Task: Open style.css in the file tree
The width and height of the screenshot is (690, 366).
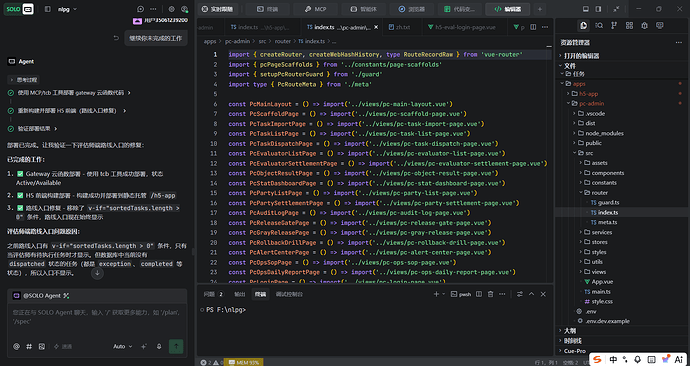Action: click(x=602, y=302)
